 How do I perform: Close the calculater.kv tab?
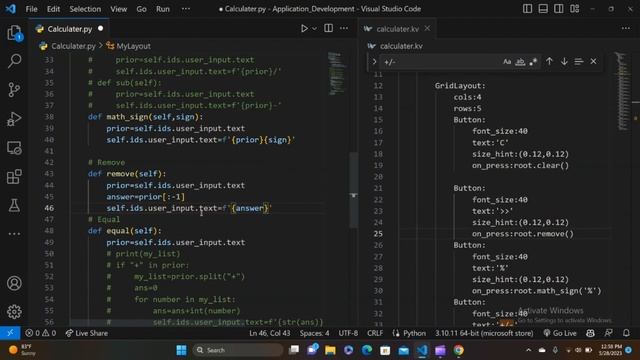tap(427, 28)
